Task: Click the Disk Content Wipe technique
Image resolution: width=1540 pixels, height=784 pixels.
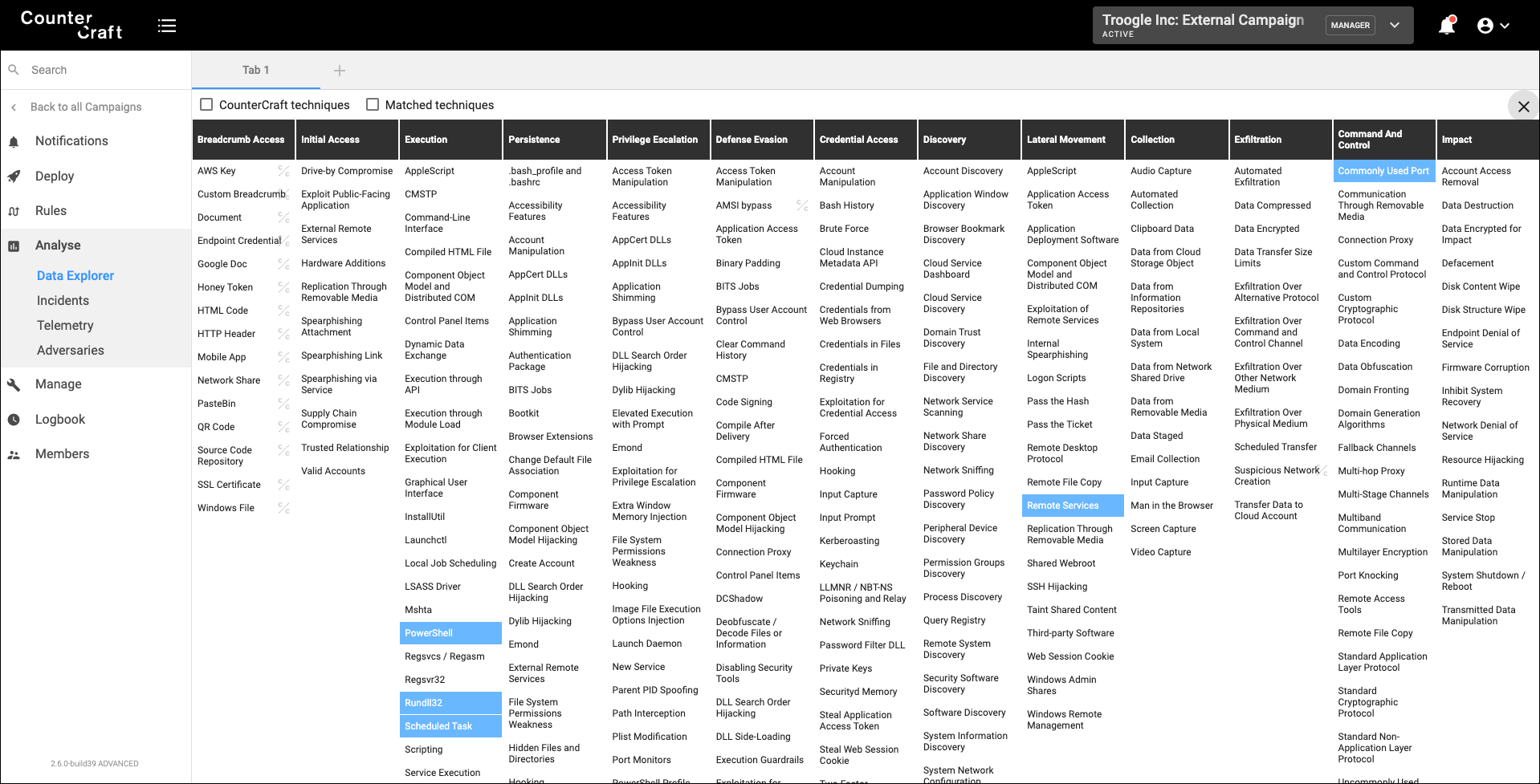Action: [1481, 286]
